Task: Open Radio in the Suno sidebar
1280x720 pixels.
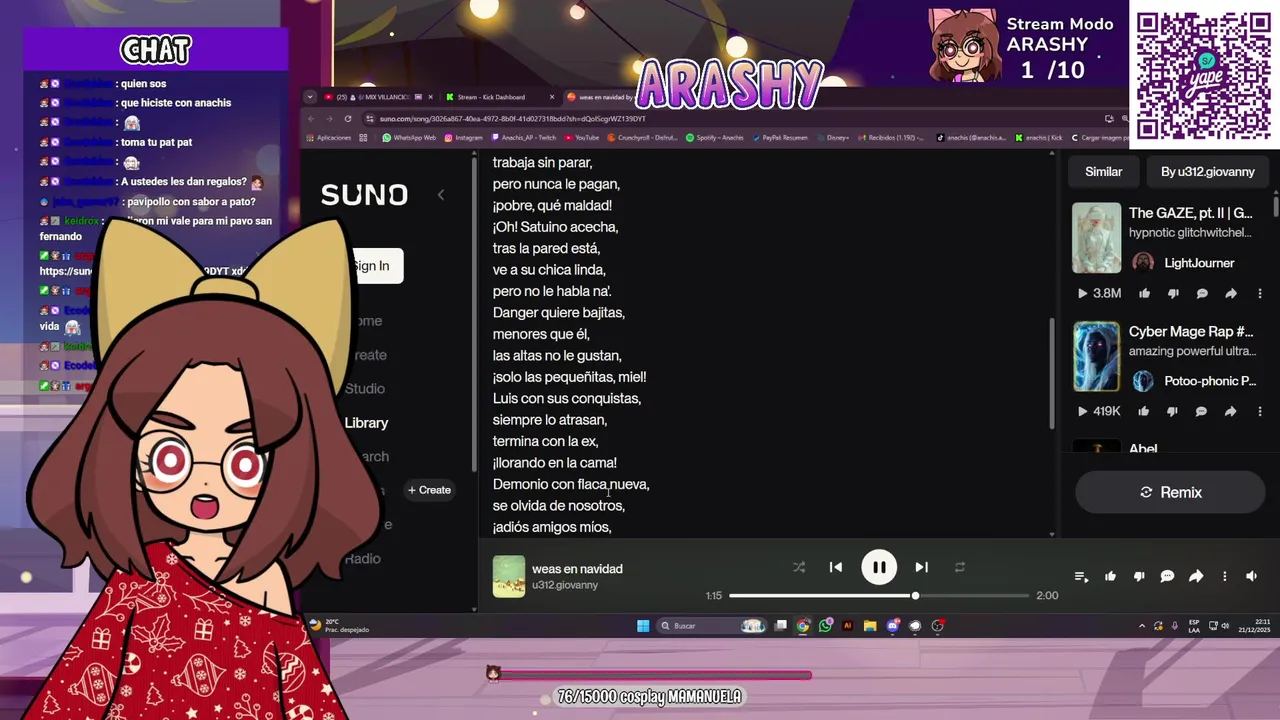Action: tap(363, 559)
